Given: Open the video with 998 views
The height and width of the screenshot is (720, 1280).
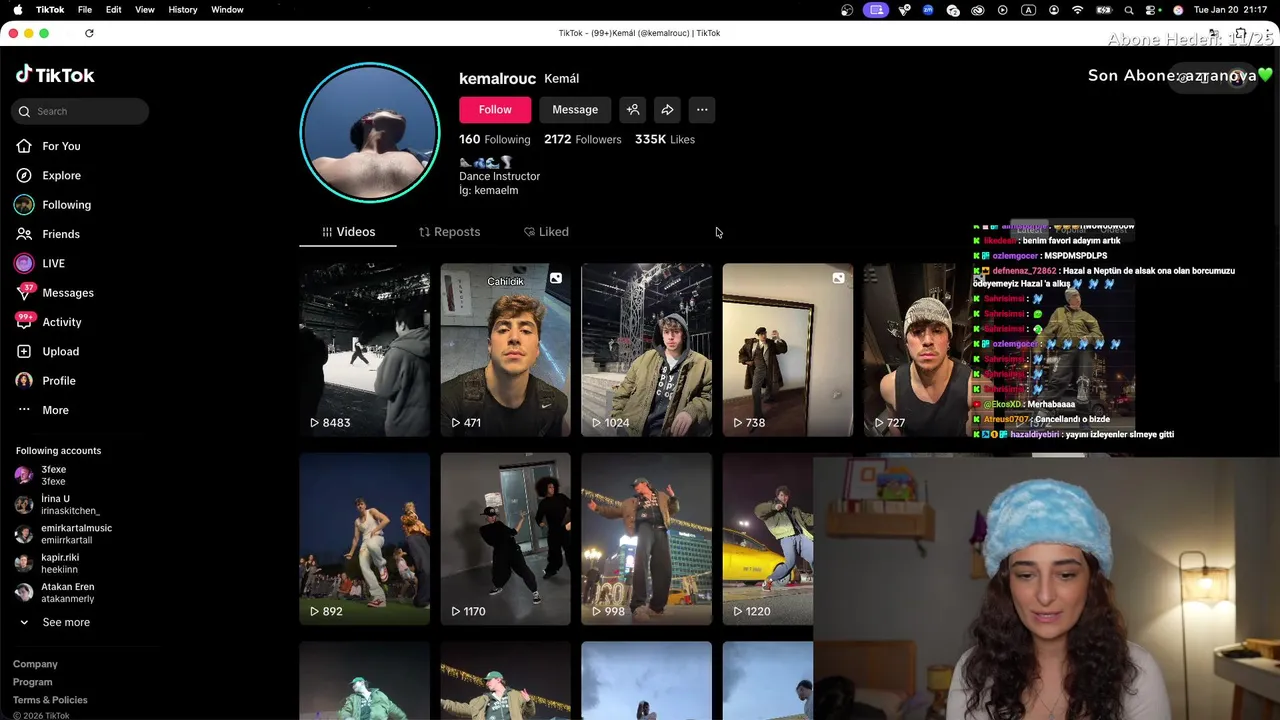Looking at the screenshot, I should 647,539.
